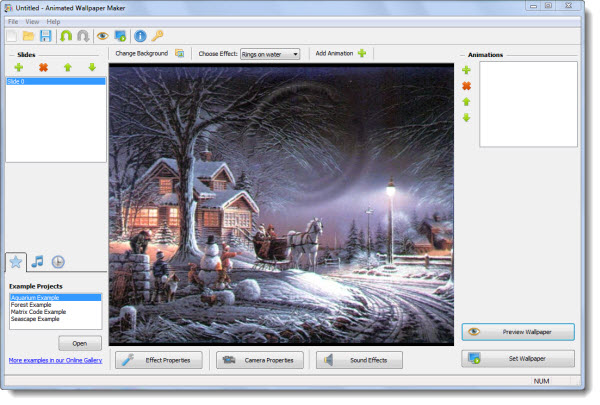Open Camera Properties
Viewport: 600px width, 405px height.
pyautogui.click(x=260, y=360)
